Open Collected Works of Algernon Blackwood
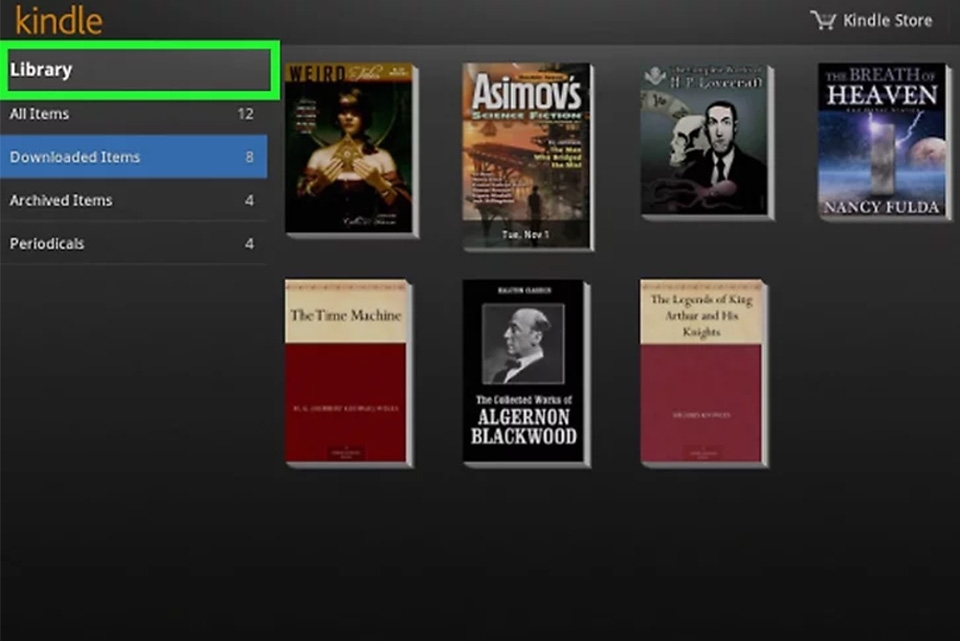This screenshot has width=960, height=641. [526, 373]
